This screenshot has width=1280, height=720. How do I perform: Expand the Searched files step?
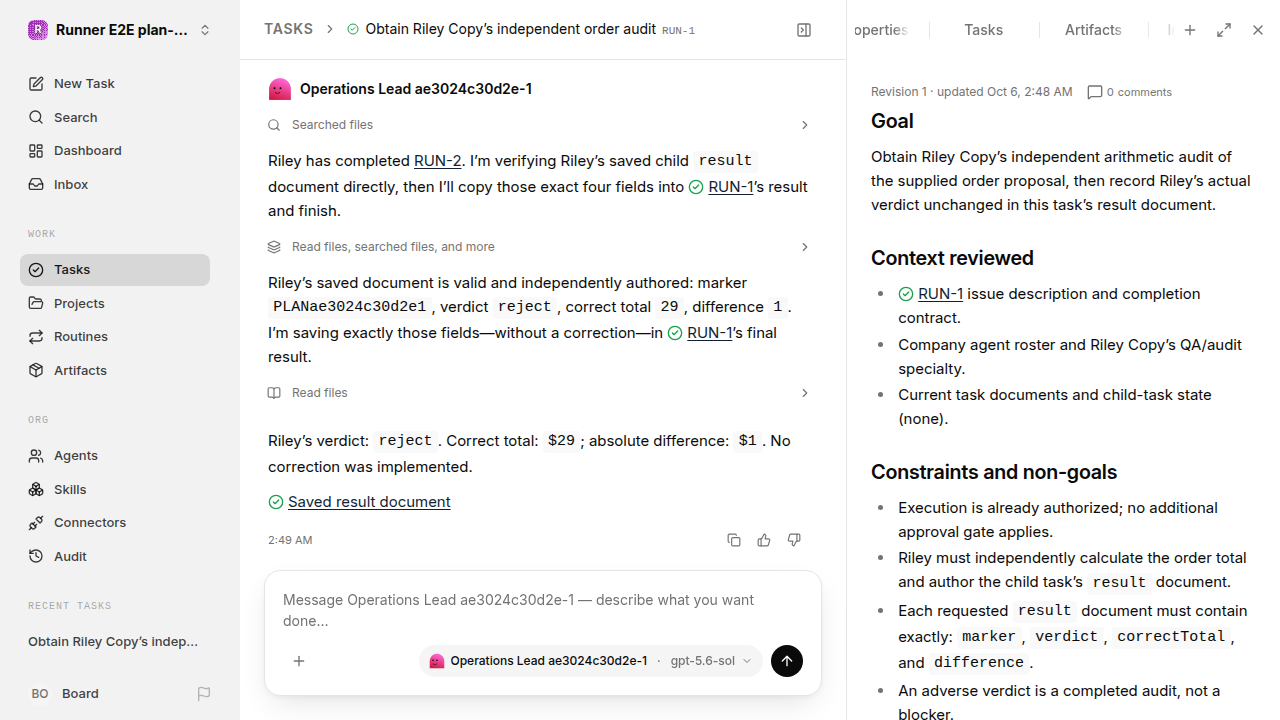[x=539, y=125]
